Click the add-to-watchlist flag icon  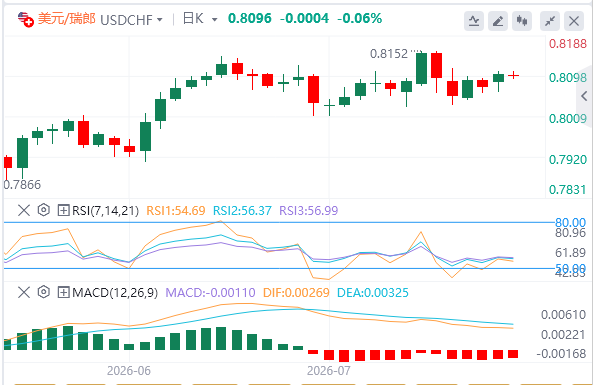point(26,19)
